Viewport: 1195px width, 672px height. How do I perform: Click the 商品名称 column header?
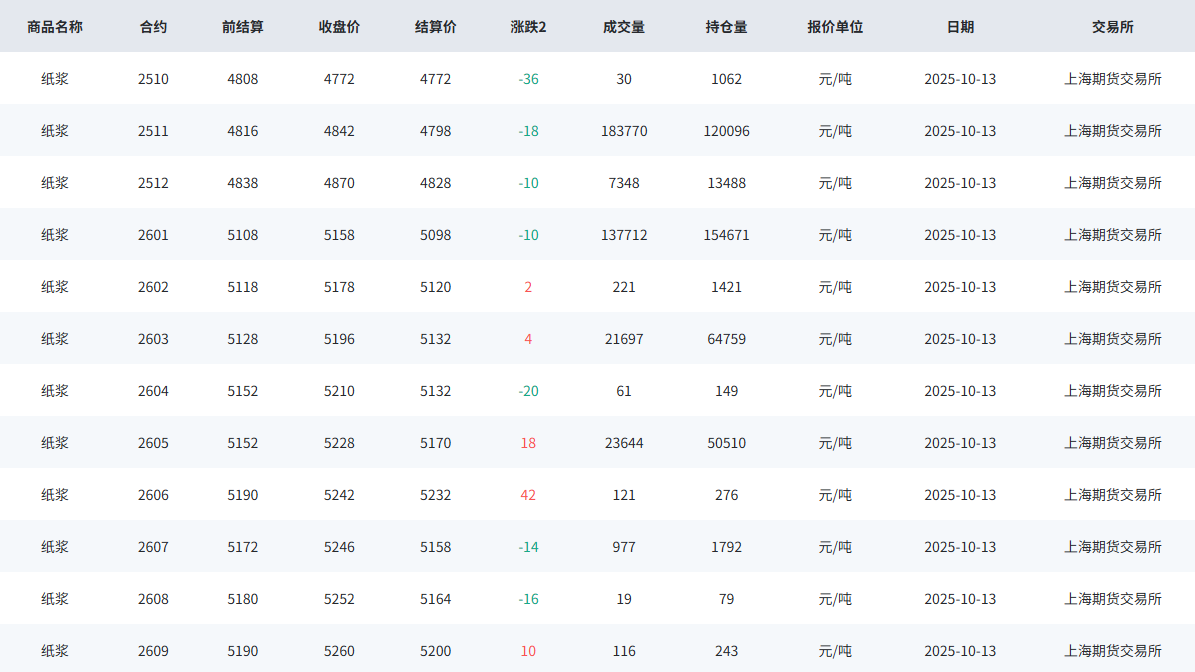pyautogui.click(x=55, y=27)
